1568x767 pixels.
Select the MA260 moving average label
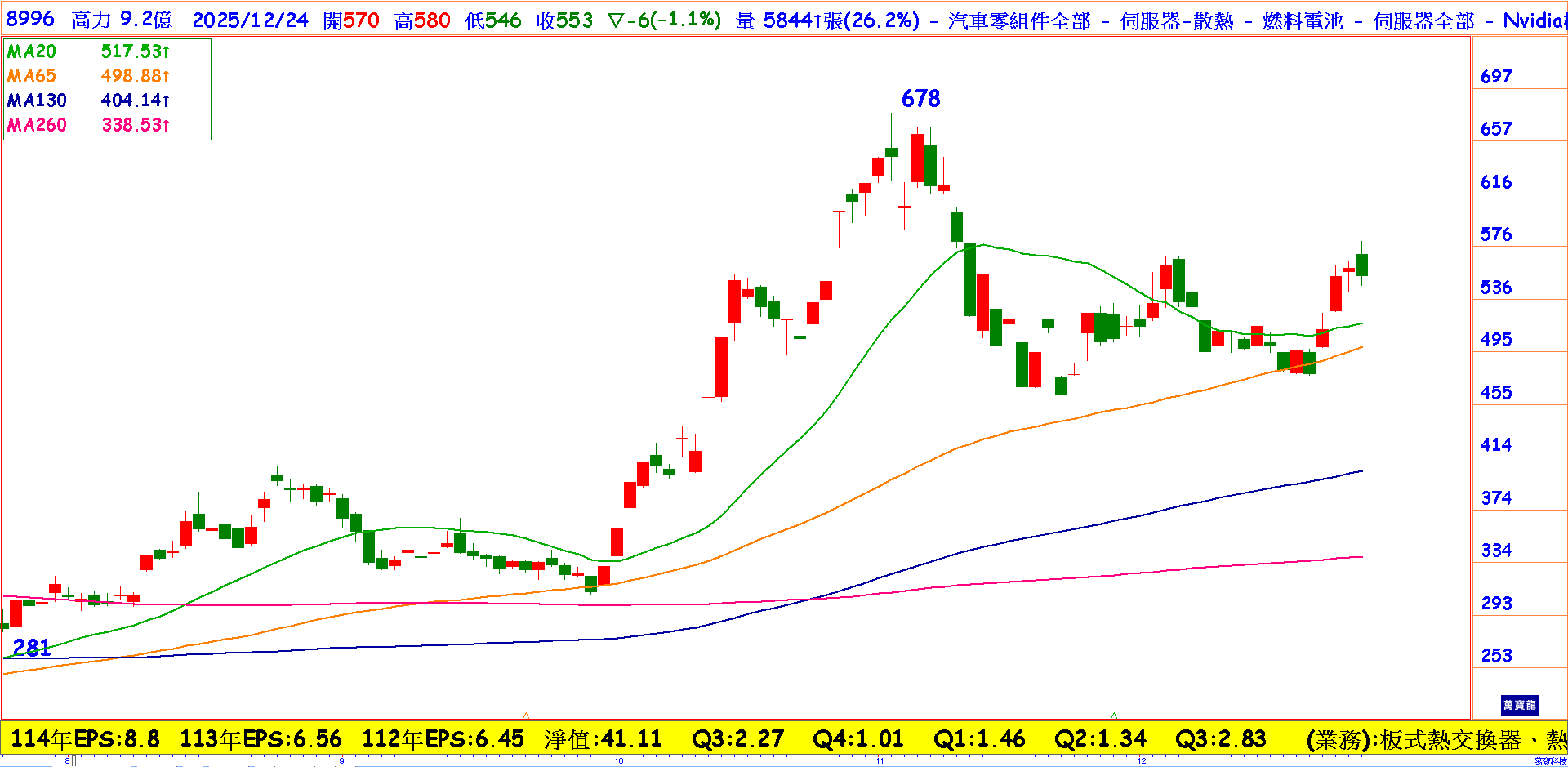37,125
